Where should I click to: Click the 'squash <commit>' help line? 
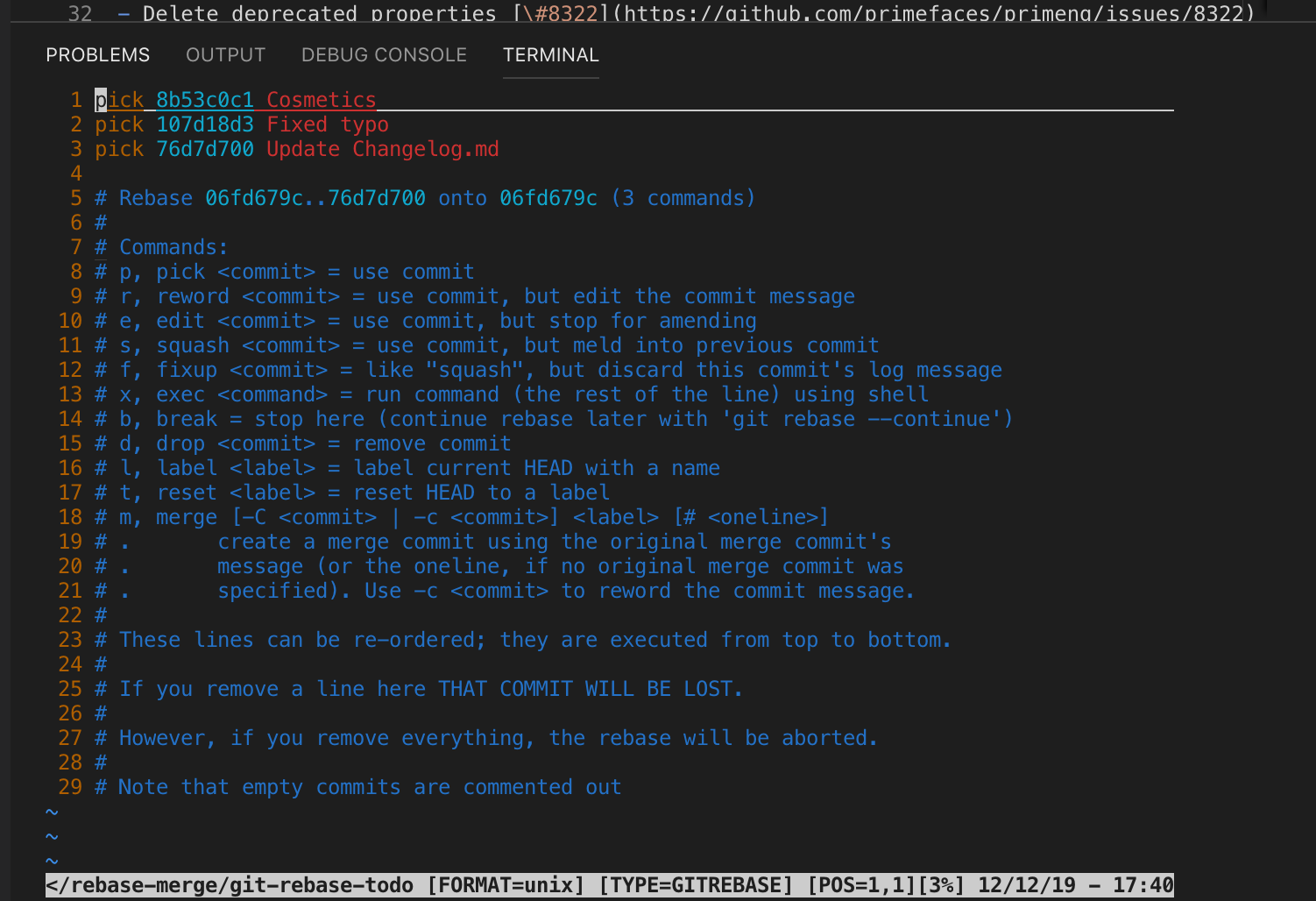(x=486, y=345)
